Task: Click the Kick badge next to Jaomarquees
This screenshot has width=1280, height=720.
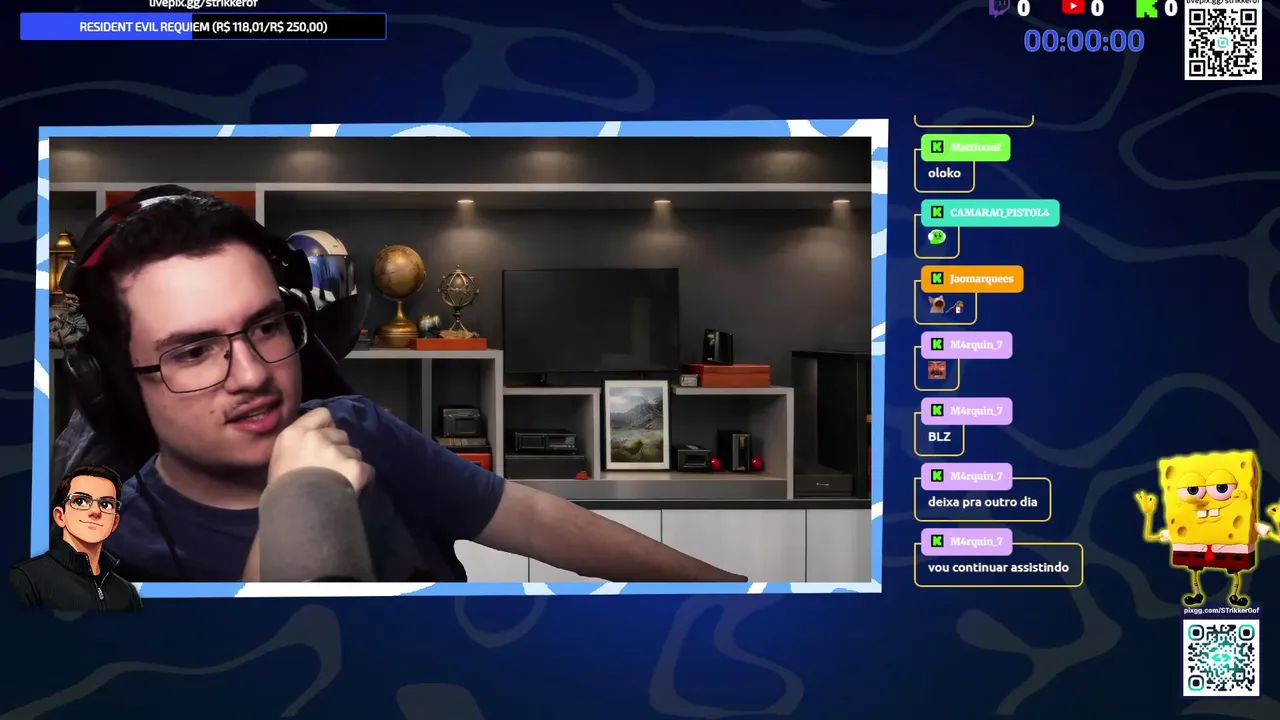Action: point(937,278)
